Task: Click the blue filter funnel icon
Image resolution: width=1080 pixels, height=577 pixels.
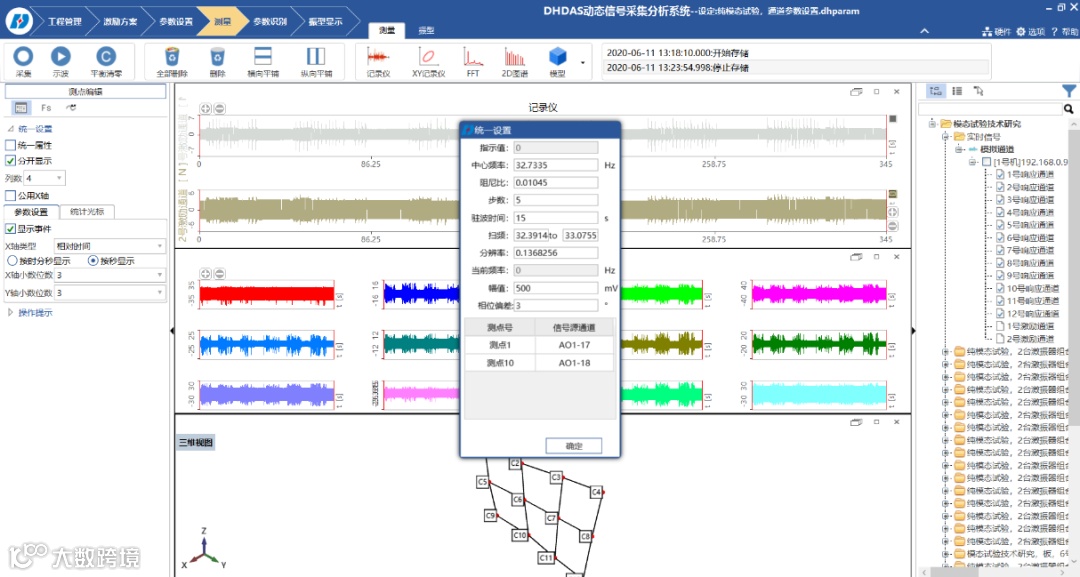Action: (x=1068, y=91)
